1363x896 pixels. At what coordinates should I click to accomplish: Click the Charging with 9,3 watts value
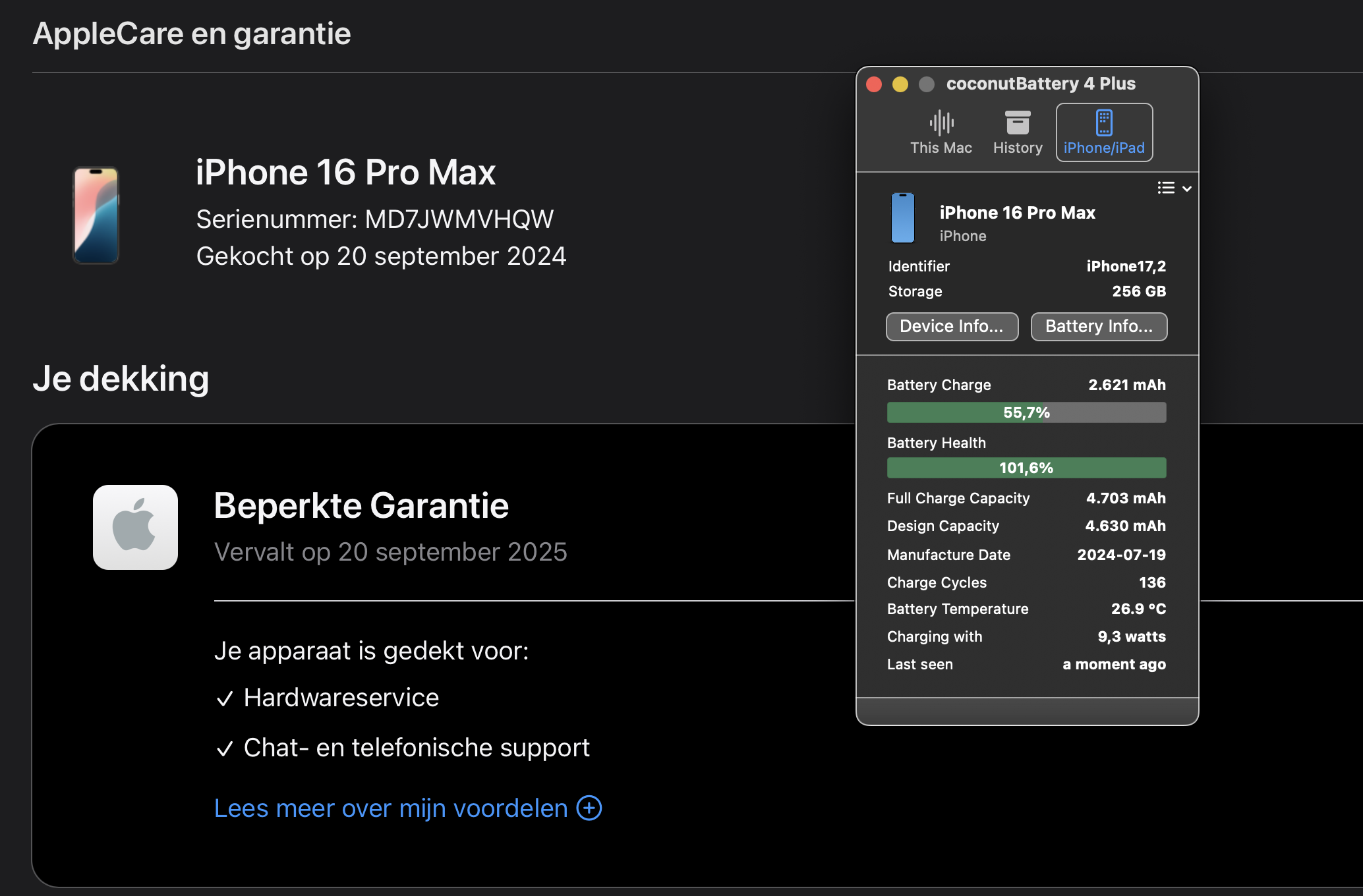click(x=1132, y=636)
